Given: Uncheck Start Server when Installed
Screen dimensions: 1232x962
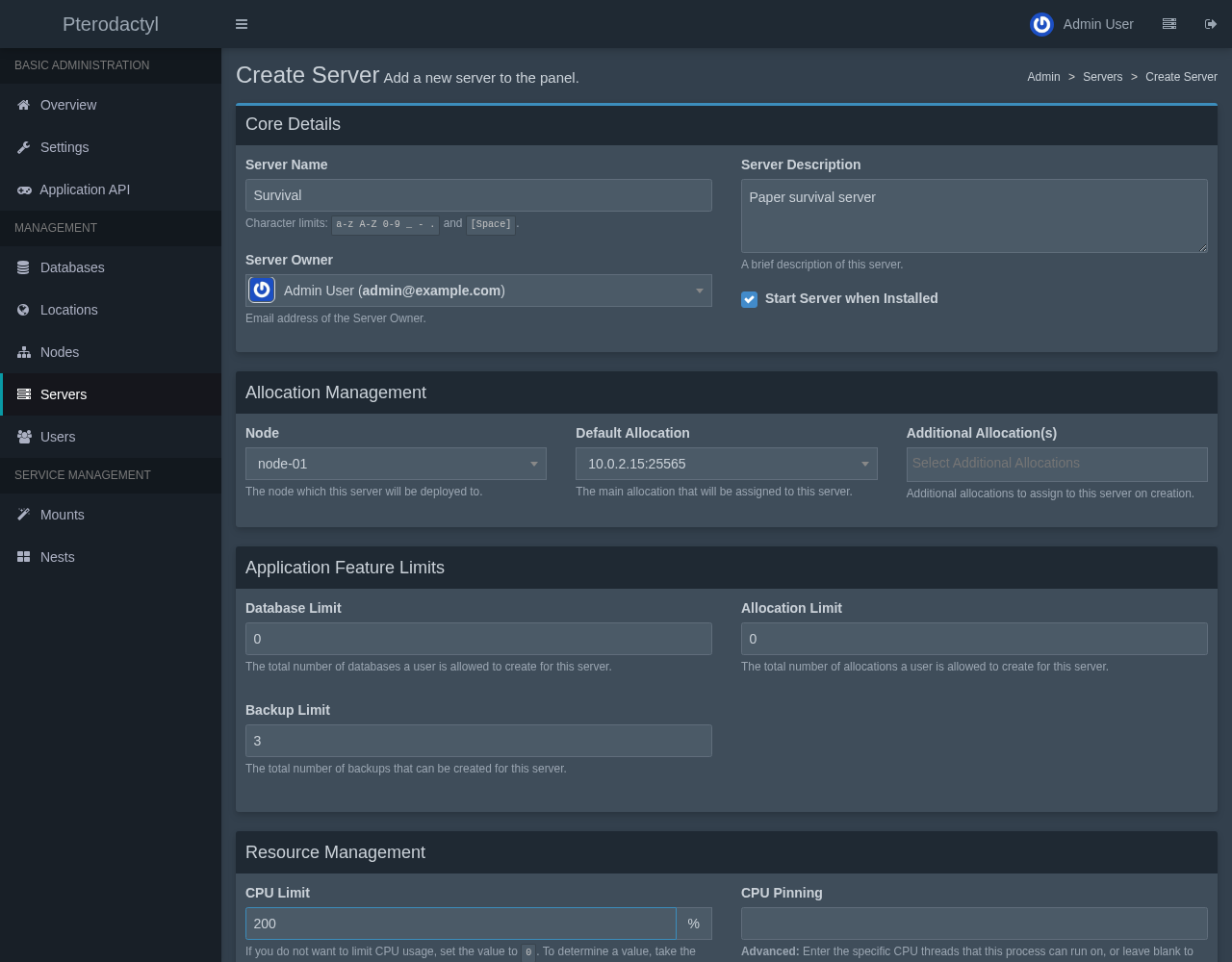Looking at the screenshot, I should pos(749,299).
